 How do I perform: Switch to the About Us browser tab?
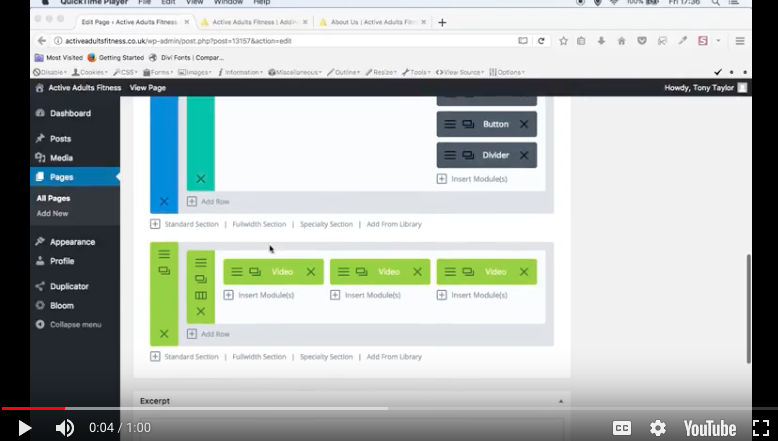tap(373, 22)
